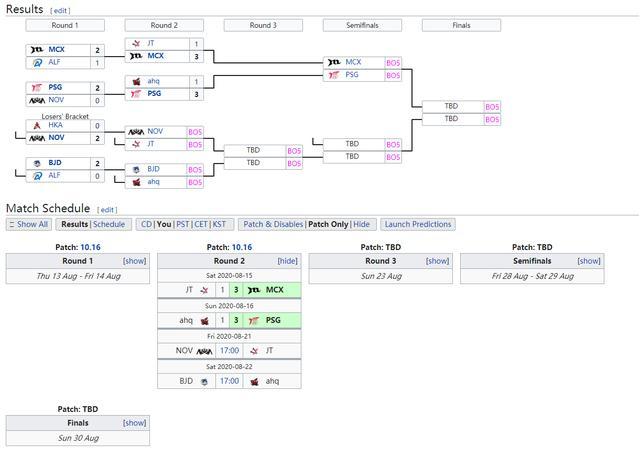
Task: Collapse Round 2 schedule with hide
Action: (287, 261)
